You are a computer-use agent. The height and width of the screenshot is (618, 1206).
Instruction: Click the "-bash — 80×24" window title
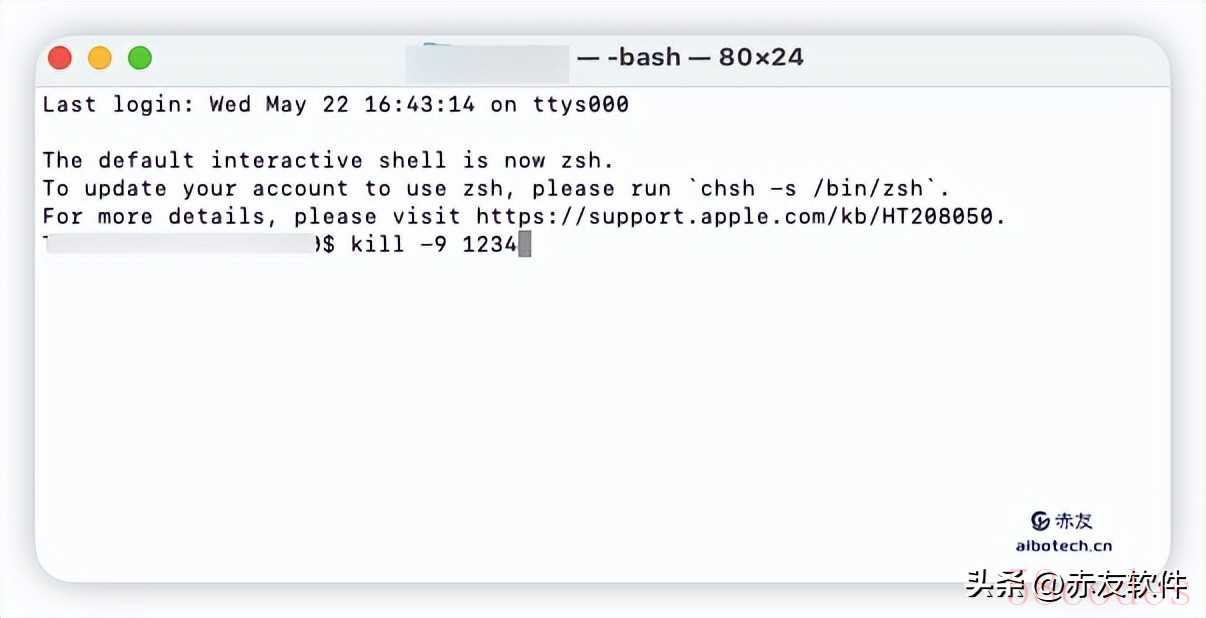690,58
